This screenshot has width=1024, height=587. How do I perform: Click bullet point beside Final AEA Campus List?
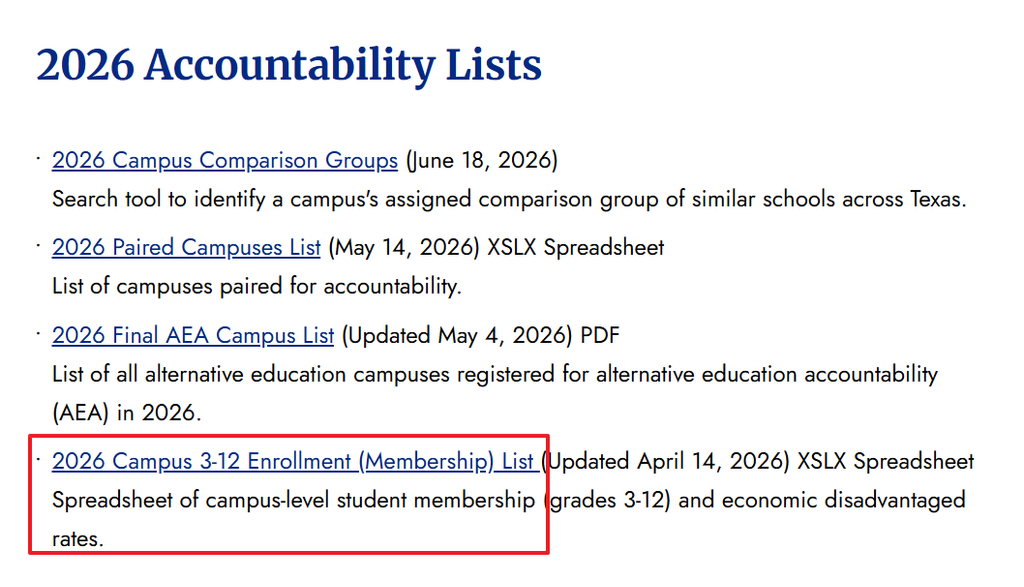(x=39, y=333)
